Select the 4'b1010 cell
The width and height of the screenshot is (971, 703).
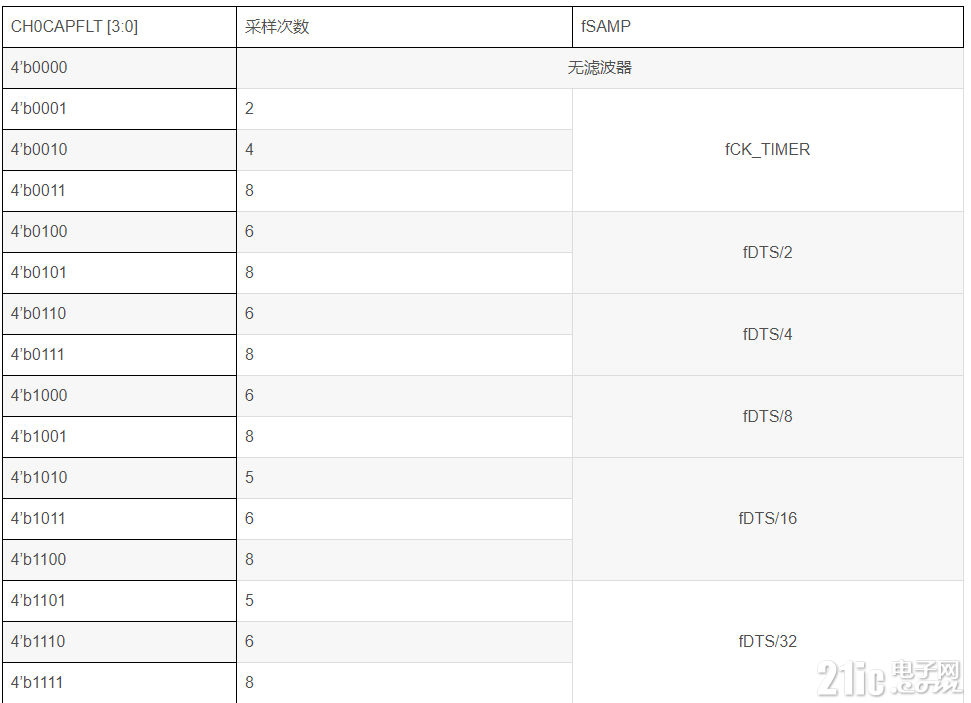click(120, 478)
